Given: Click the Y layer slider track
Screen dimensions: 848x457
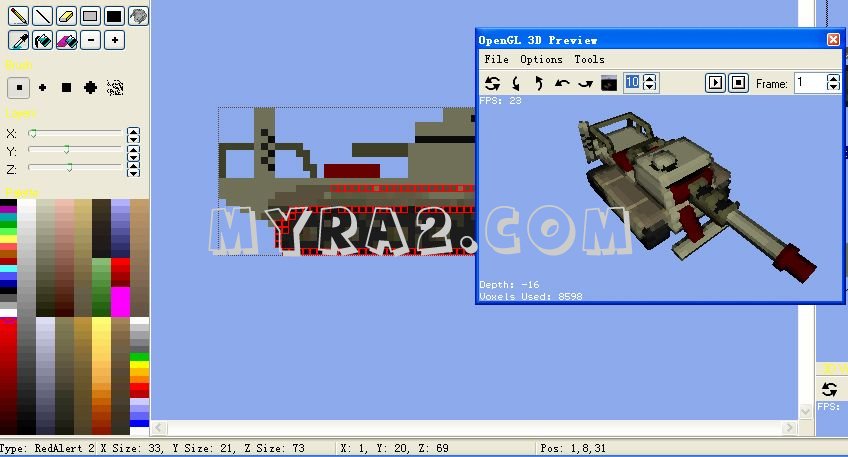Looking at the screenshot, I should [x=75, y=149].
